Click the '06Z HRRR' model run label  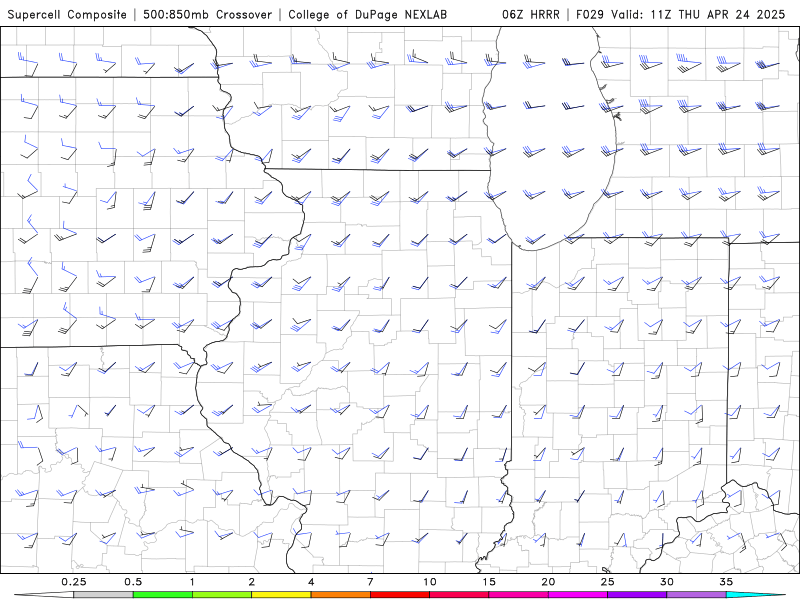[x=531, y=14]
